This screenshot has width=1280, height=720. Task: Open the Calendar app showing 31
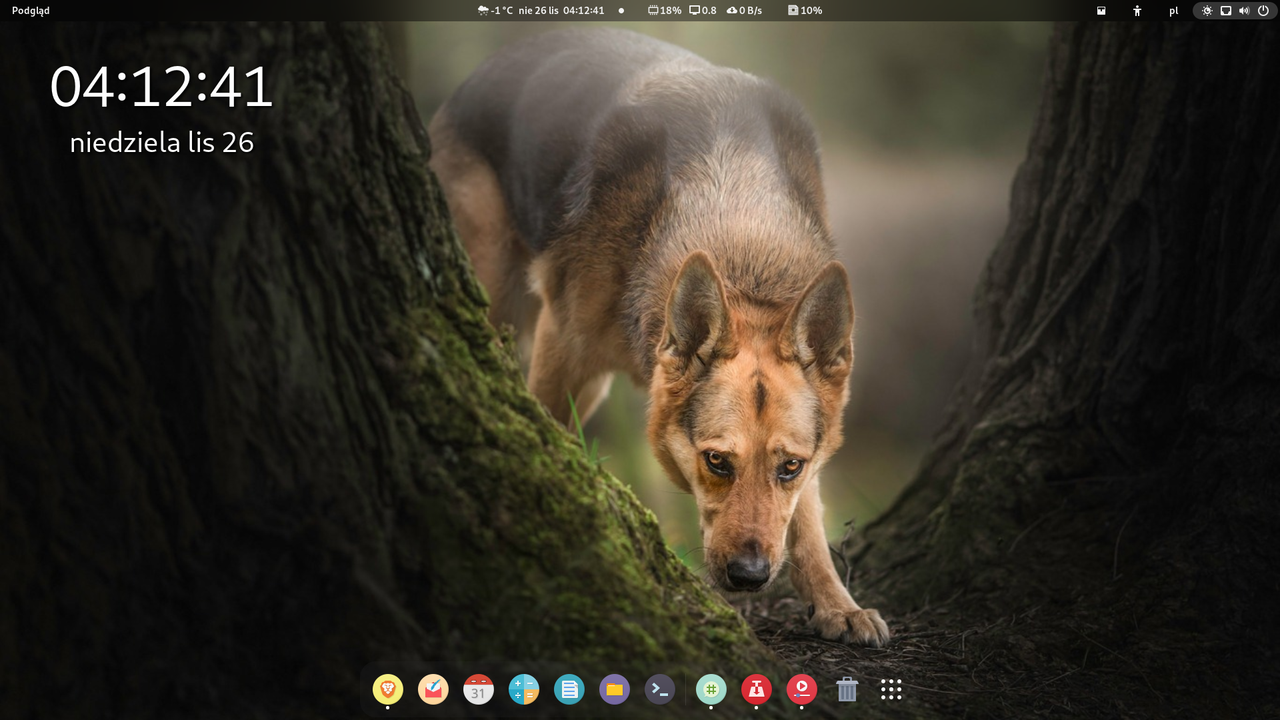pos(478,689)
